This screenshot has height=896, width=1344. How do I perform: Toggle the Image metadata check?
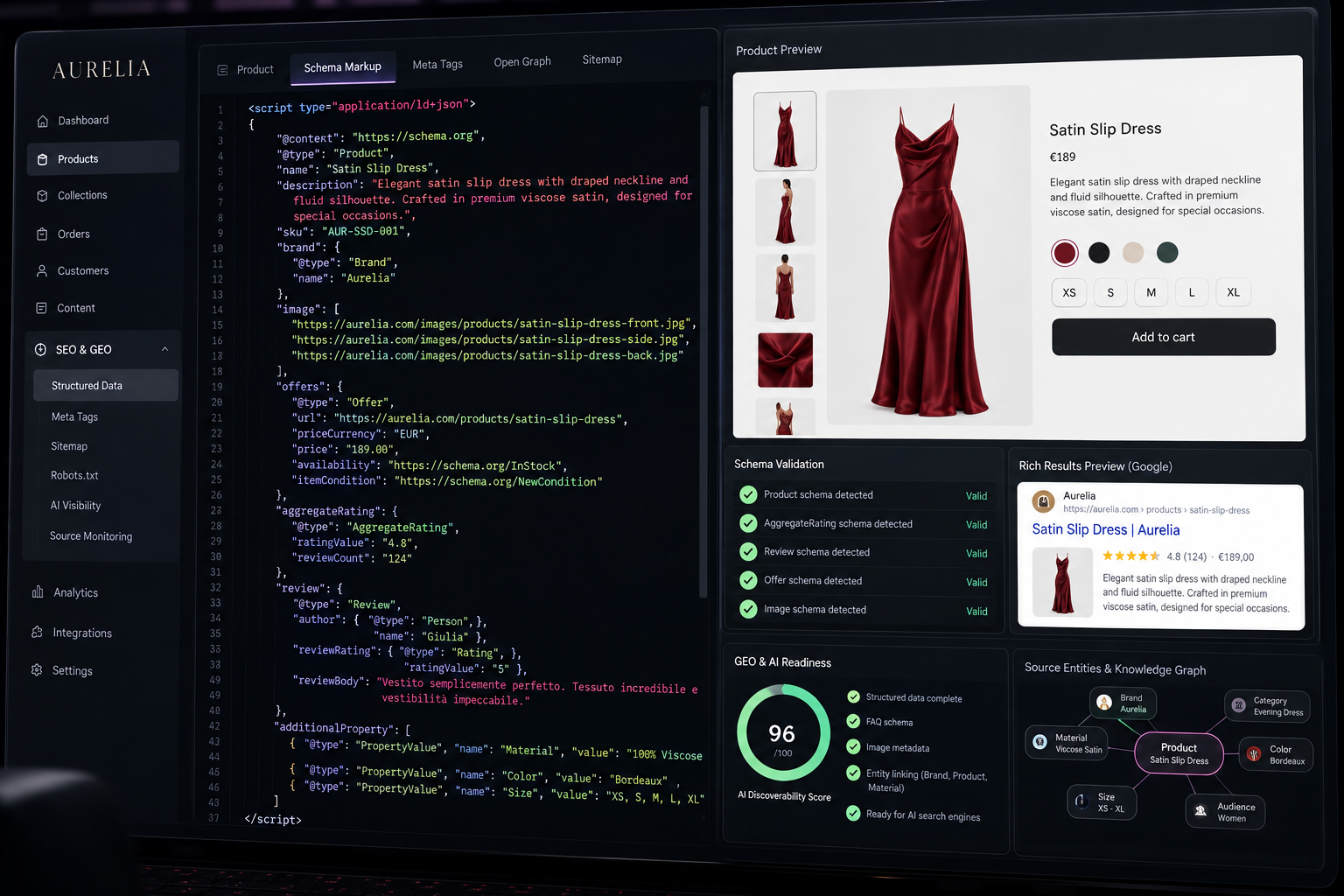[x=853, y=746]
